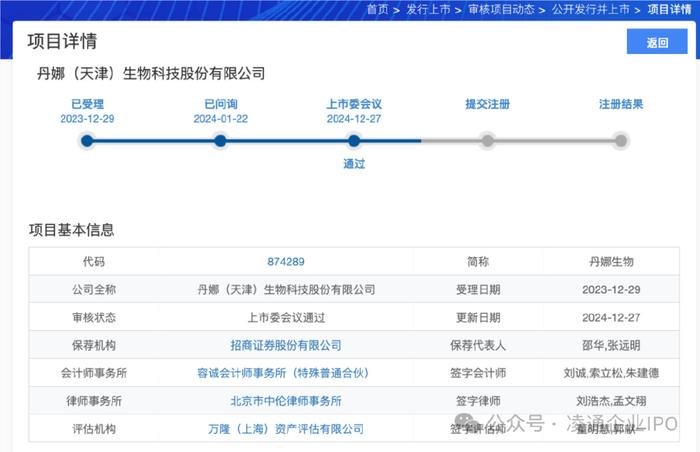The width and height of the screenshot is (700, 452).
Task: Go to 发行上市 breadcrumb
Action: [x=428, y=9]
